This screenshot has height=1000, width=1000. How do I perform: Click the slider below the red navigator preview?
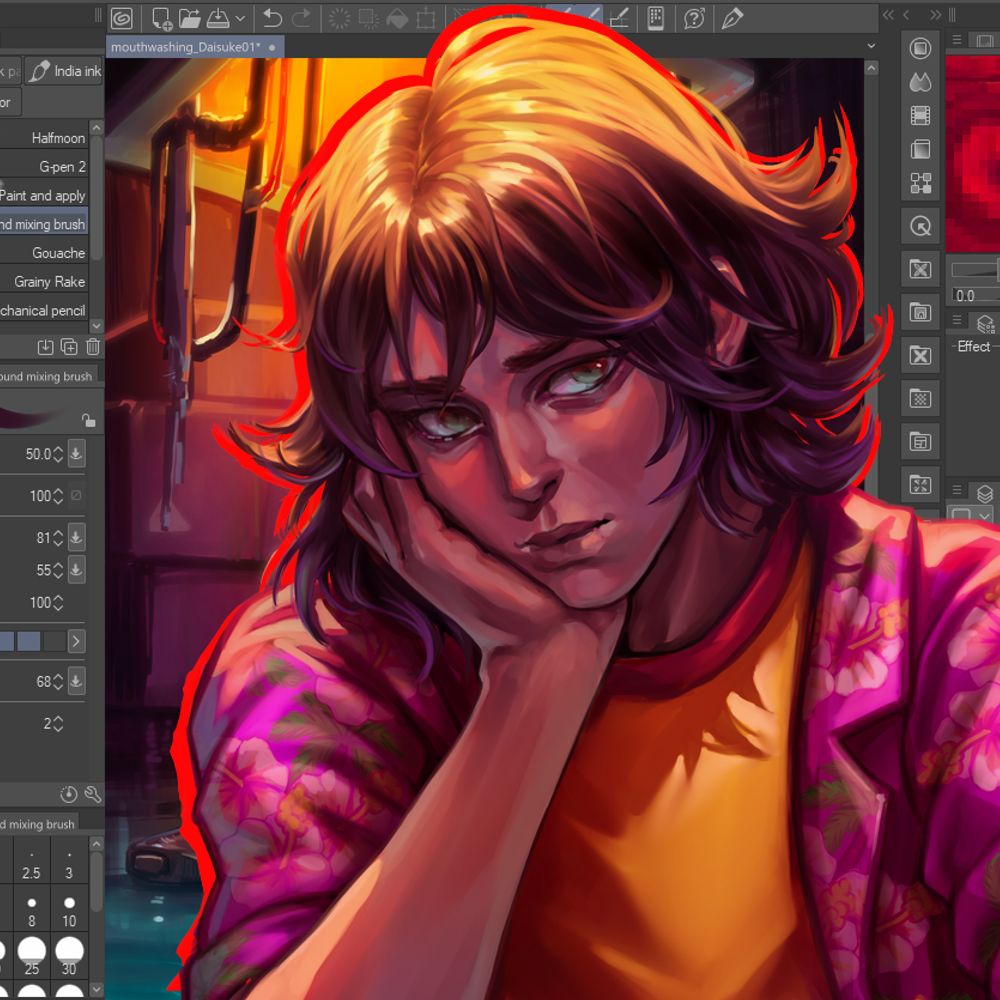(975, 270)
